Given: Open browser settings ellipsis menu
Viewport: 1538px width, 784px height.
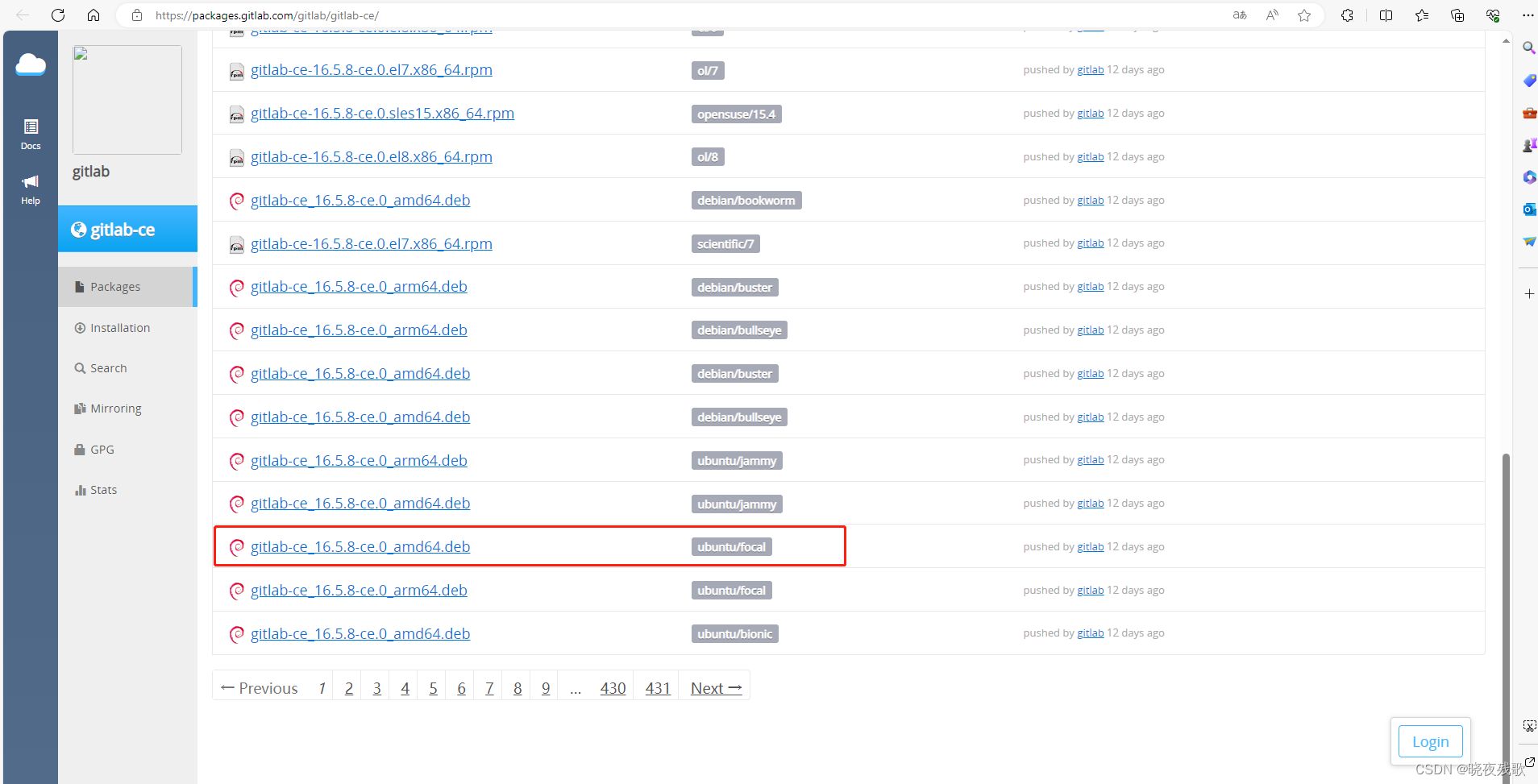Looking at the screenshot, I should click(1528, 15).
